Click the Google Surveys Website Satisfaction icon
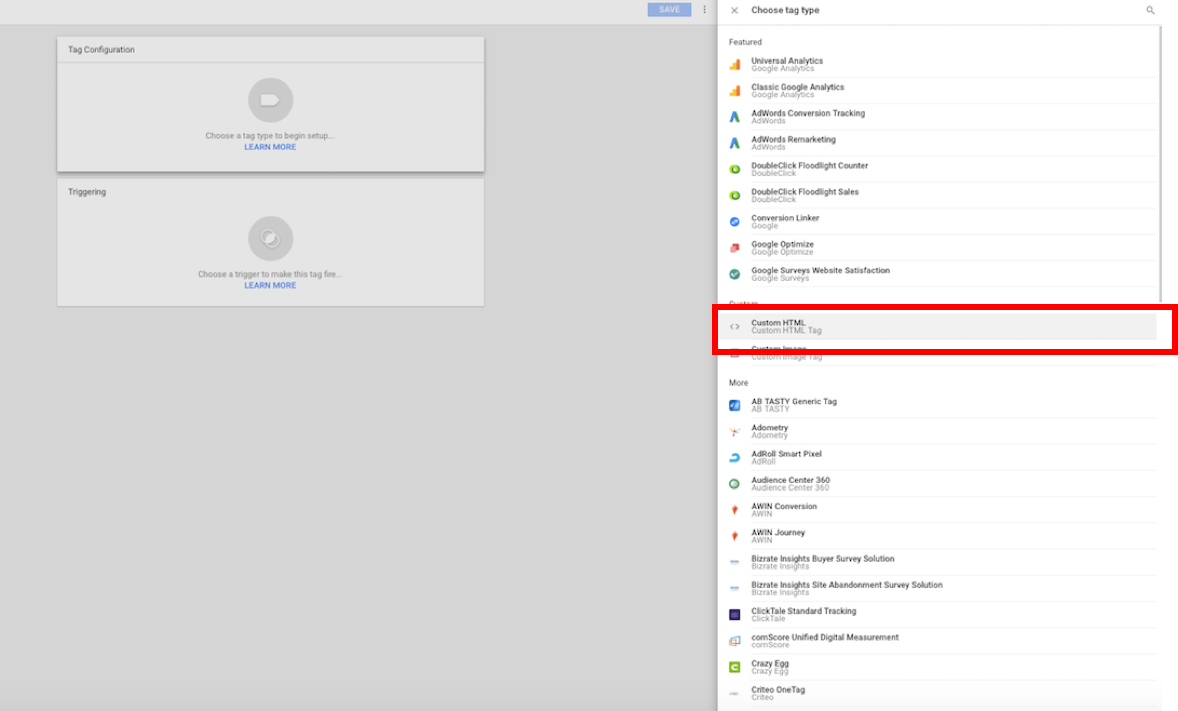The height and width of the screenshot is (711, 1178). pos(735,274)
